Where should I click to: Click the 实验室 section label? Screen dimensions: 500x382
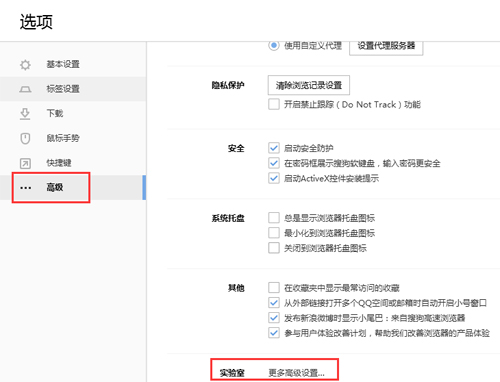point(232,373)
